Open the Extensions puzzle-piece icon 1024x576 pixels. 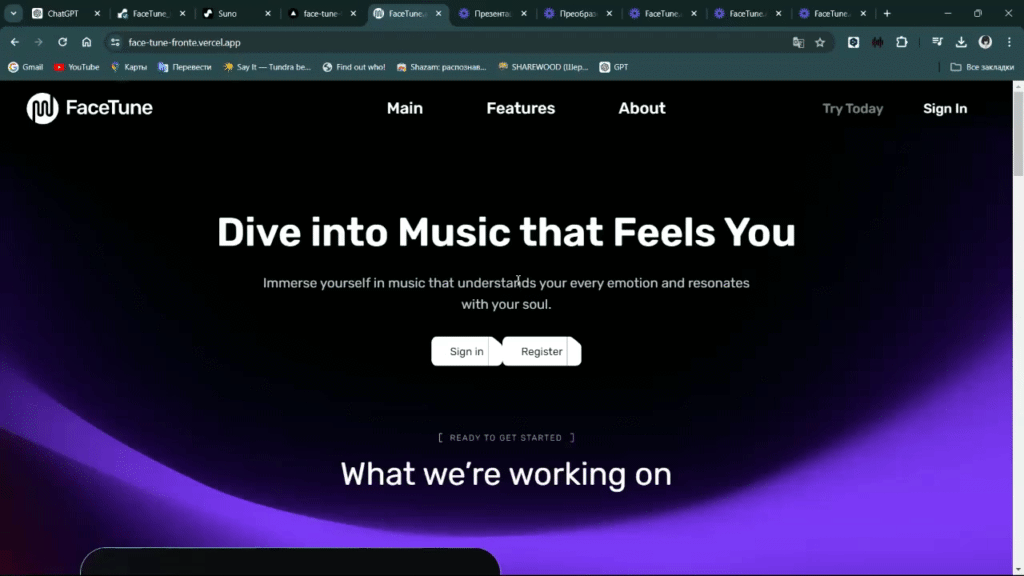pos(900,42)
